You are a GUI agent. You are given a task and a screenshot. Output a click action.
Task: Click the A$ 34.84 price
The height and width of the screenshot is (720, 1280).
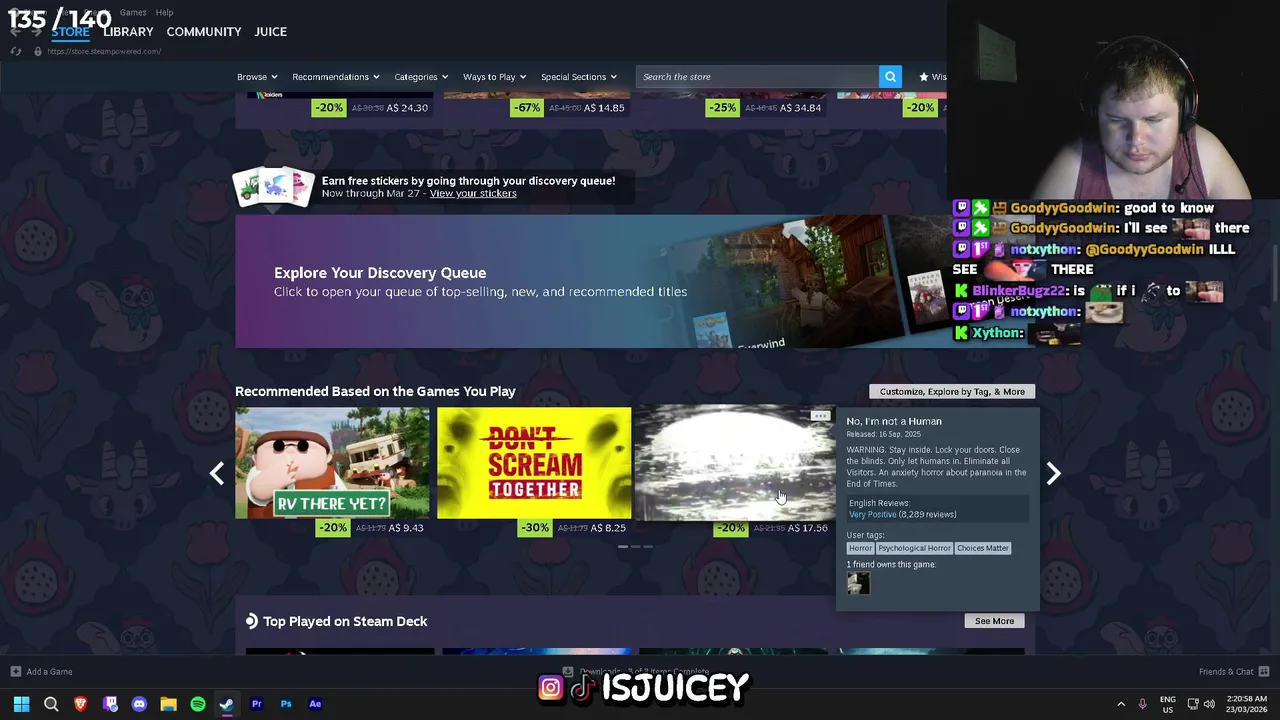tap(801, 108)
